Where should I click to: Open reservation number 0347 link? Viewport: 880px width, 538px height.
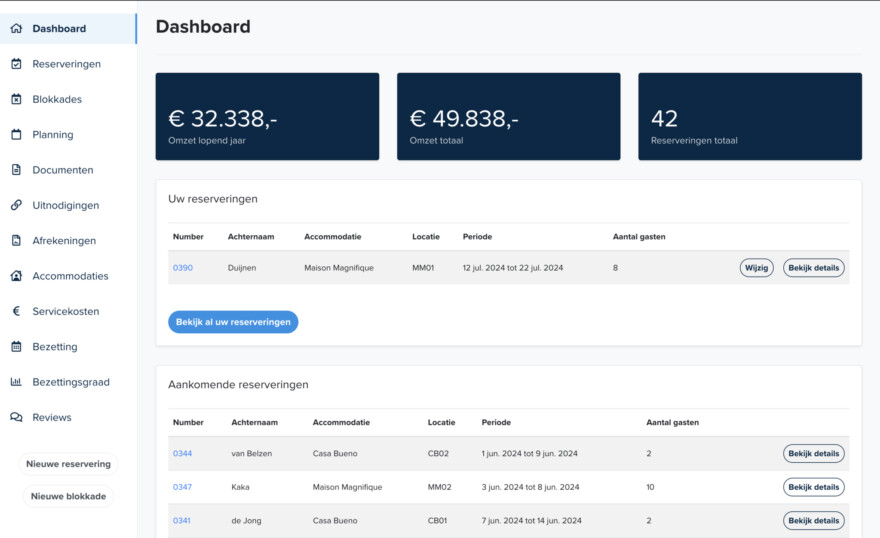pyautogui.click(x=182, y=487)
